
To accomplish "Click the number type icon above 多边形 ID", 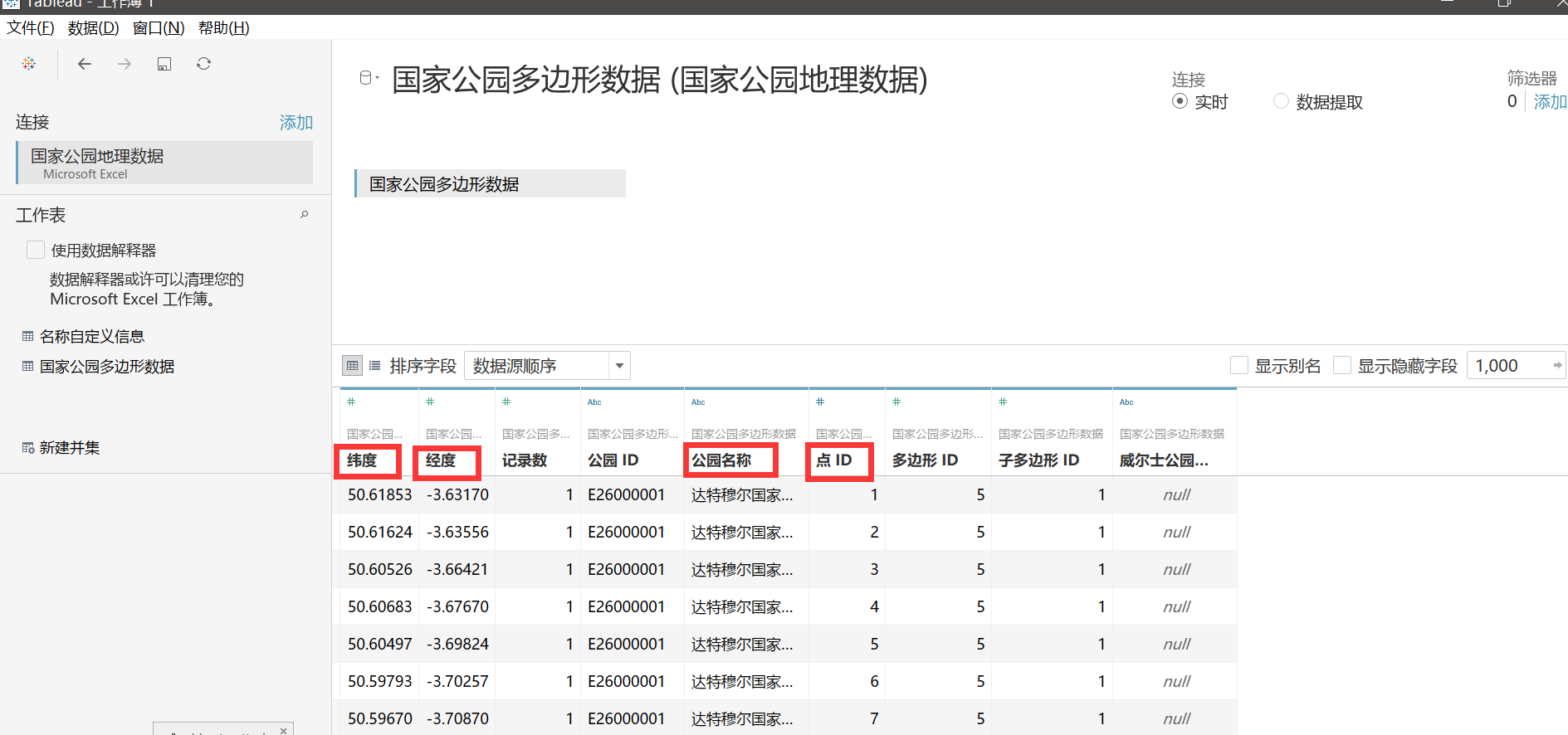I will click(896, 402).
